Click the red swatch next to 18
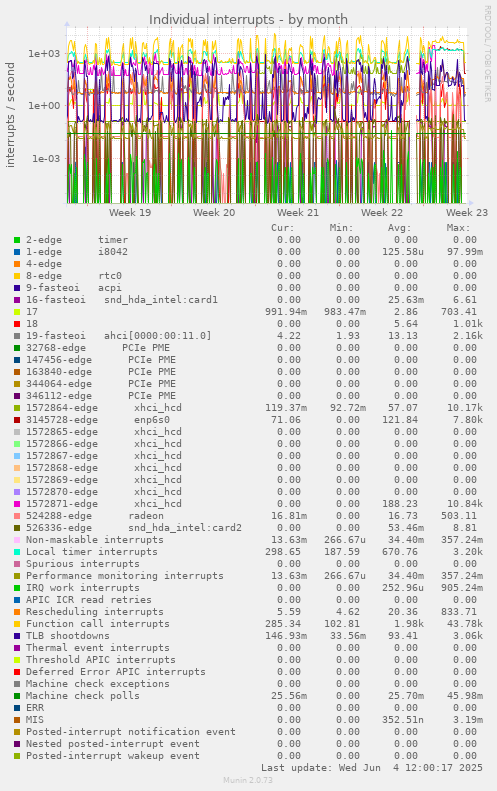The height and width of the screenshot is (791, 497). click(17, 324)
